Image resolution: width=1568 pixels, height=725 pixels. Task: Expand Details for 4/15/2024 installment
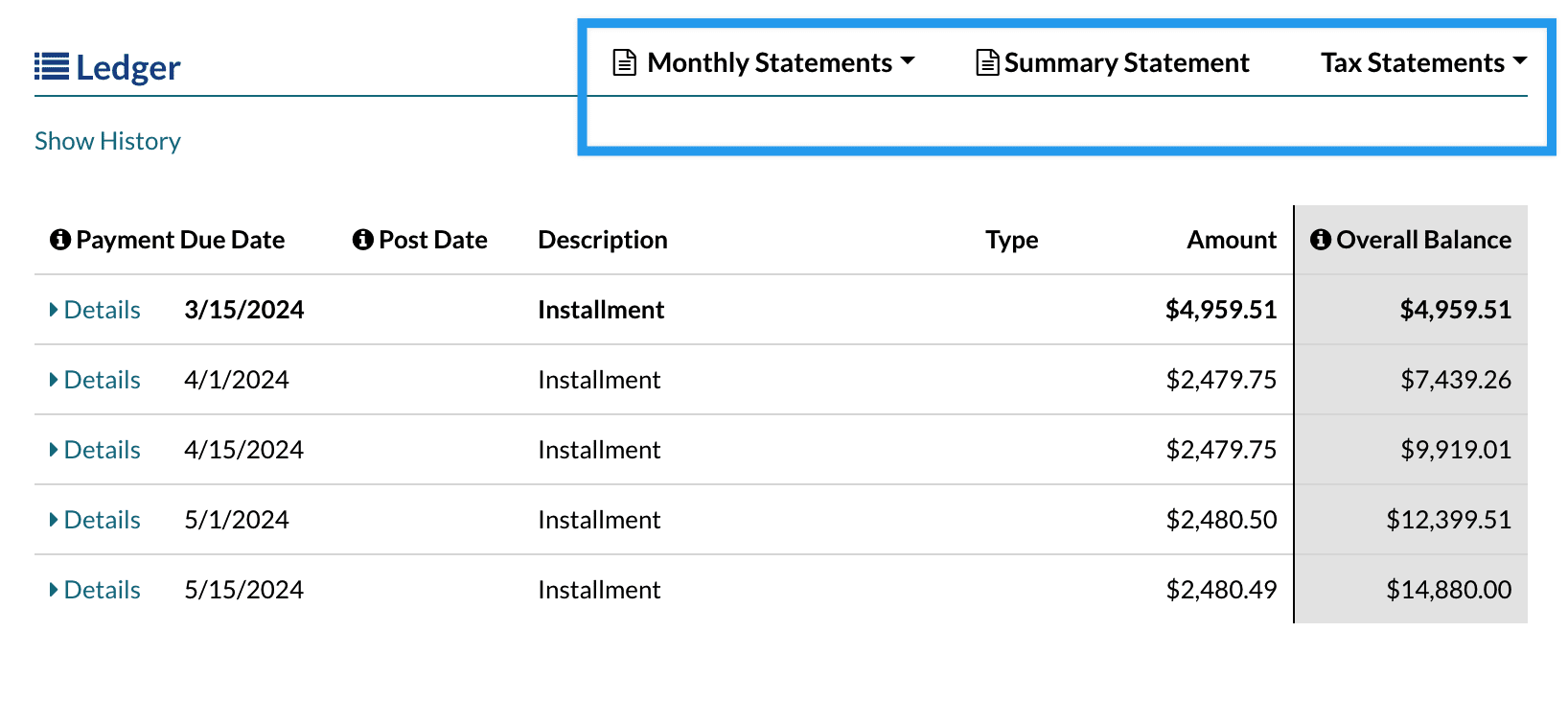click(95, 450)
